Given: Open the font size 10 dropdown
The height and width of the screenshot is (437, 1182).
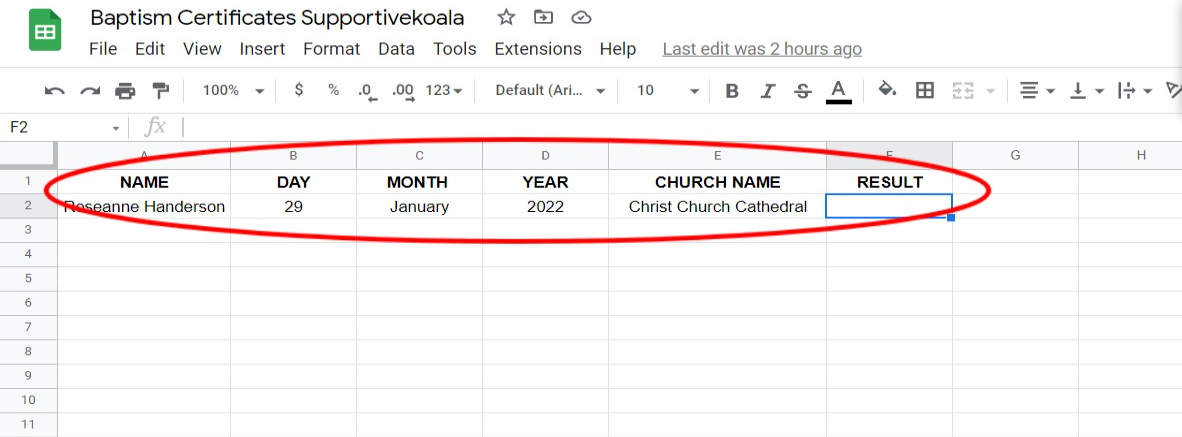Looking at the screenshot, I should tap(667, 91).
